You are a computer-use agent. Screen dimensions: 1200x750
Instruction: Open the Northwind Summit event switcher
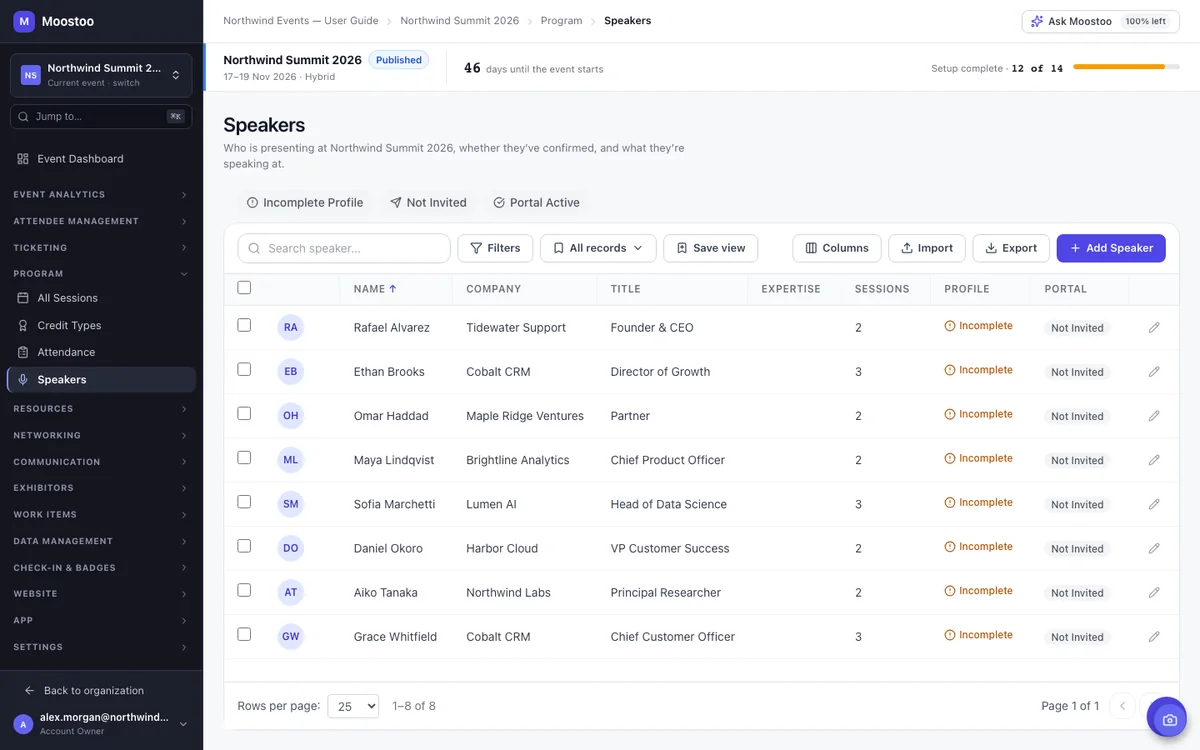(101, 75)
